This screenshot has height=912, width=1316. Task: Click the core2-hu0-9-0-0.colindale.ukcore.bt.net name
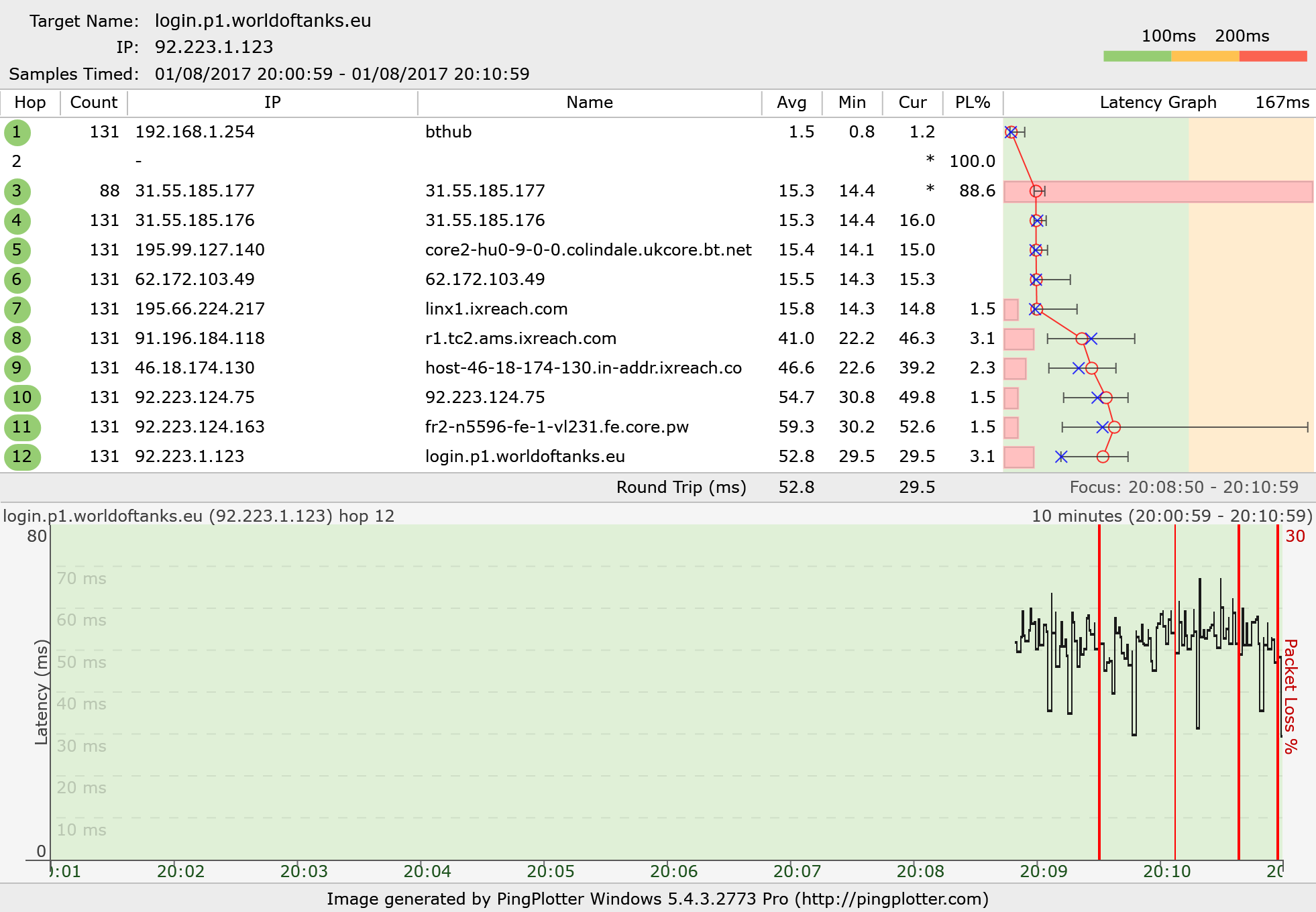(x=588, y=250)
